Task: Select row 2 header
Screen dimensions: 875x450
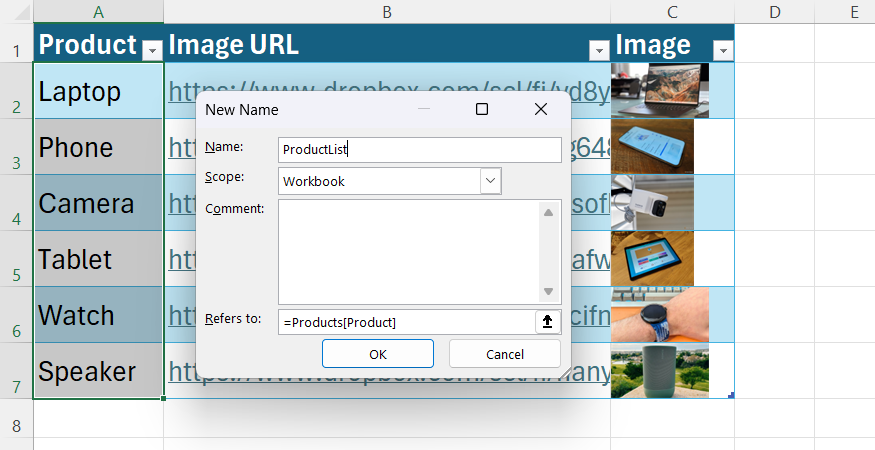Action: [x=17, y=90]
